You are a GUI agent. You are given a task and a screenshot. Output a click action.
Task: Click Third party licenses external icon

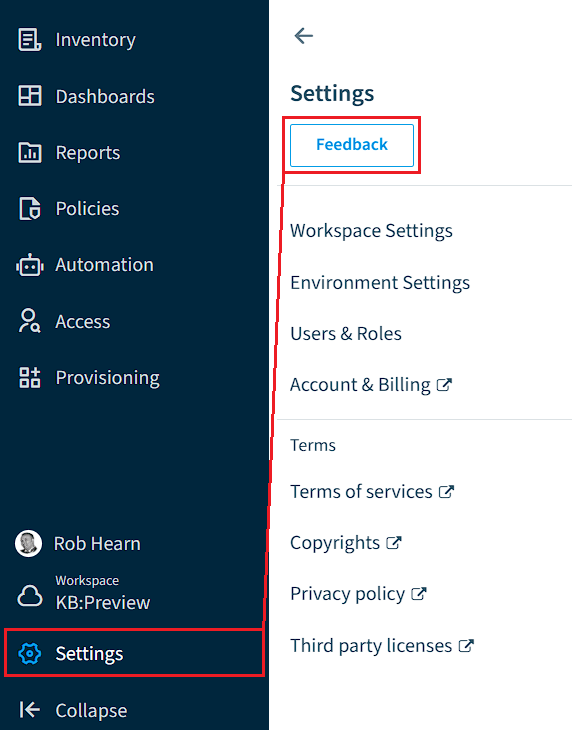click(466, 646)
